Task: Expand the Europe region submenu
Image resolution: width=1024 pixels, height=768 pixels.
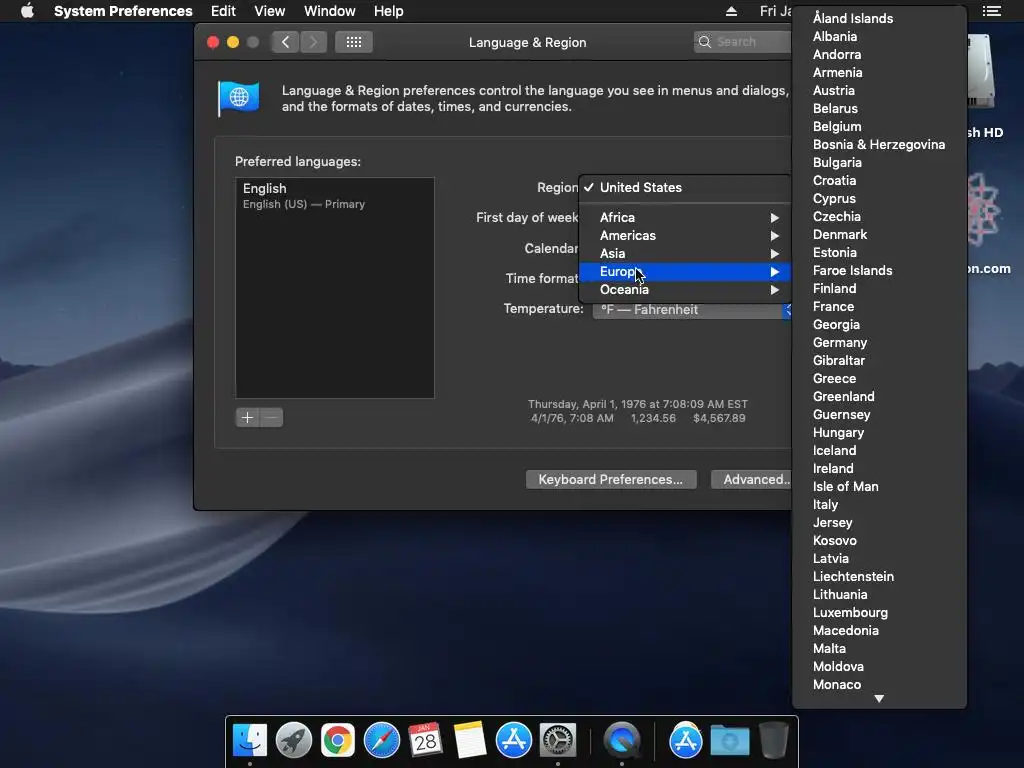Action: click(685, 272)
